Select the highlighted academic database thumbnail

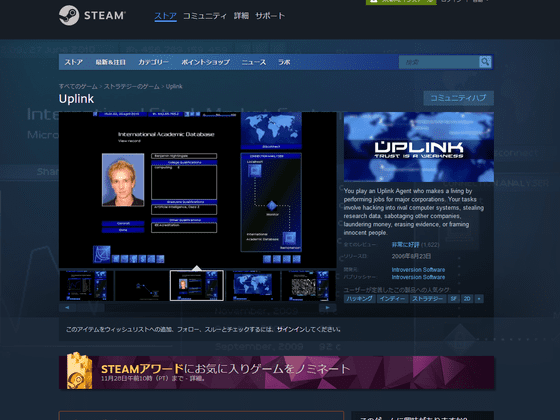(x=197, y=285)
